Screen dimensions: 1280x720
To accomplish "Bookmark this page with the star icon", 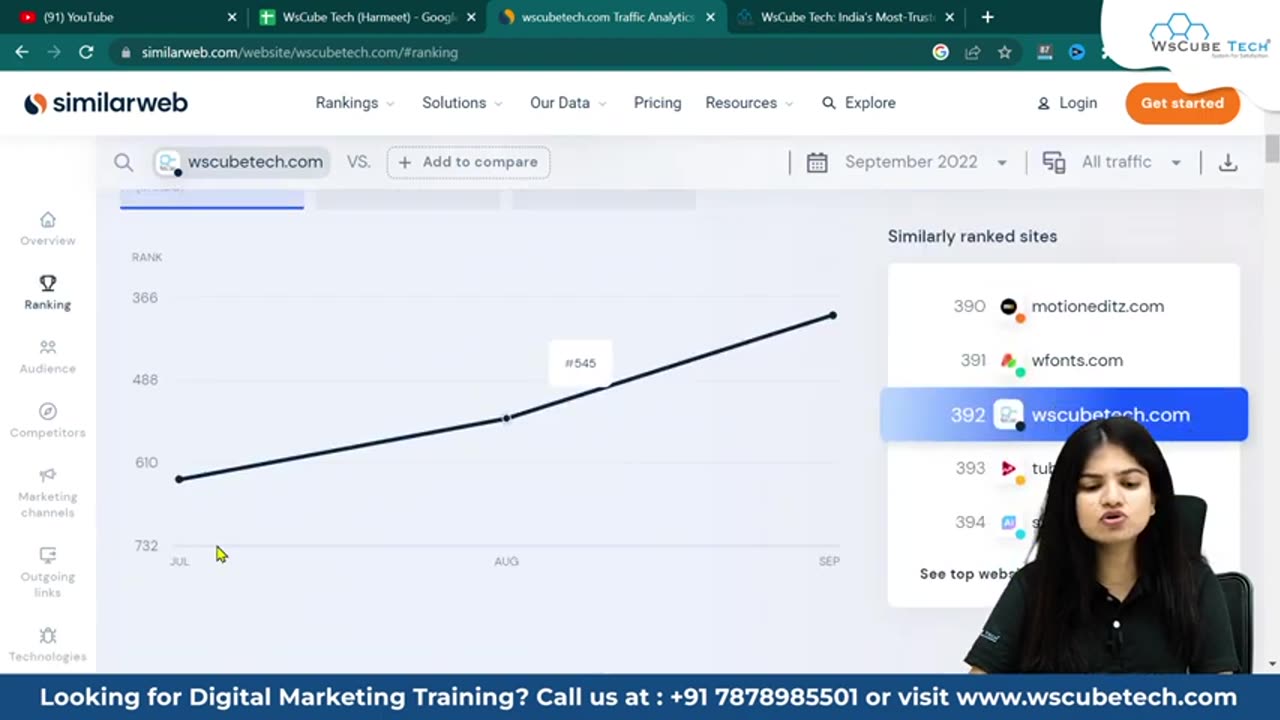I will [x=1004, y=52].
